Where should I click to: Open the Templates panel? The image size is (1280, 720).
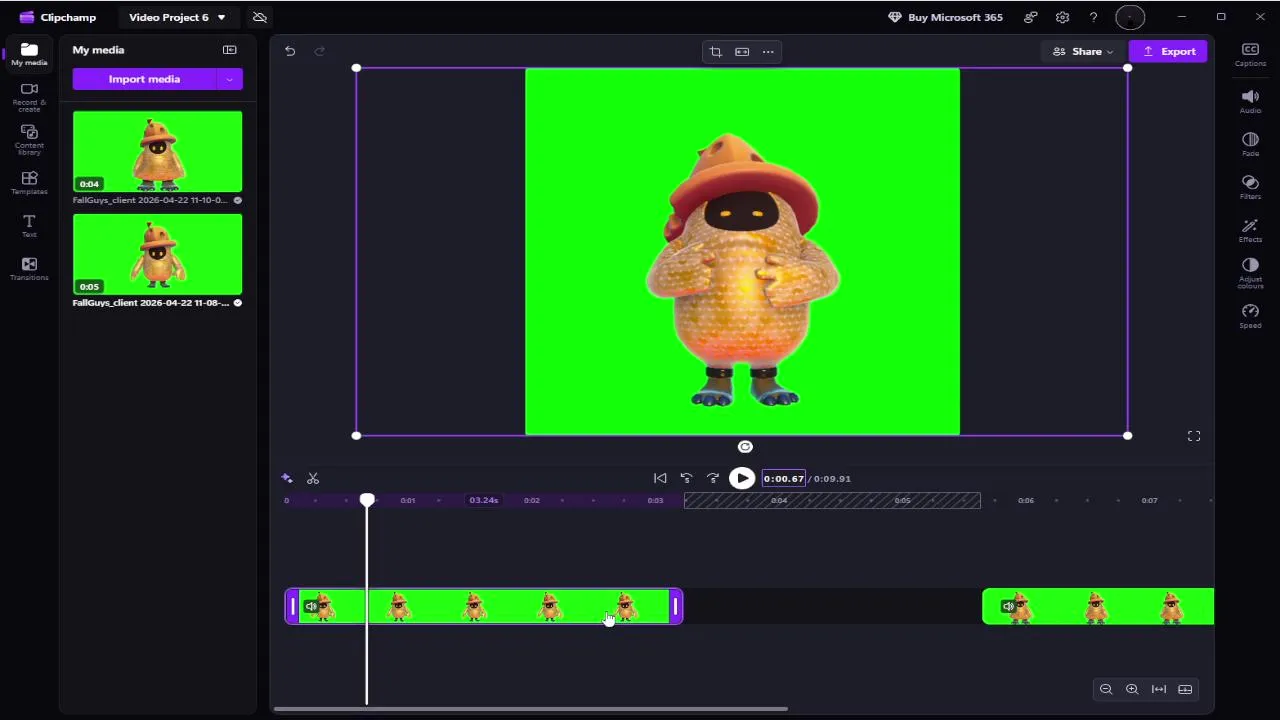pos(29,183)
